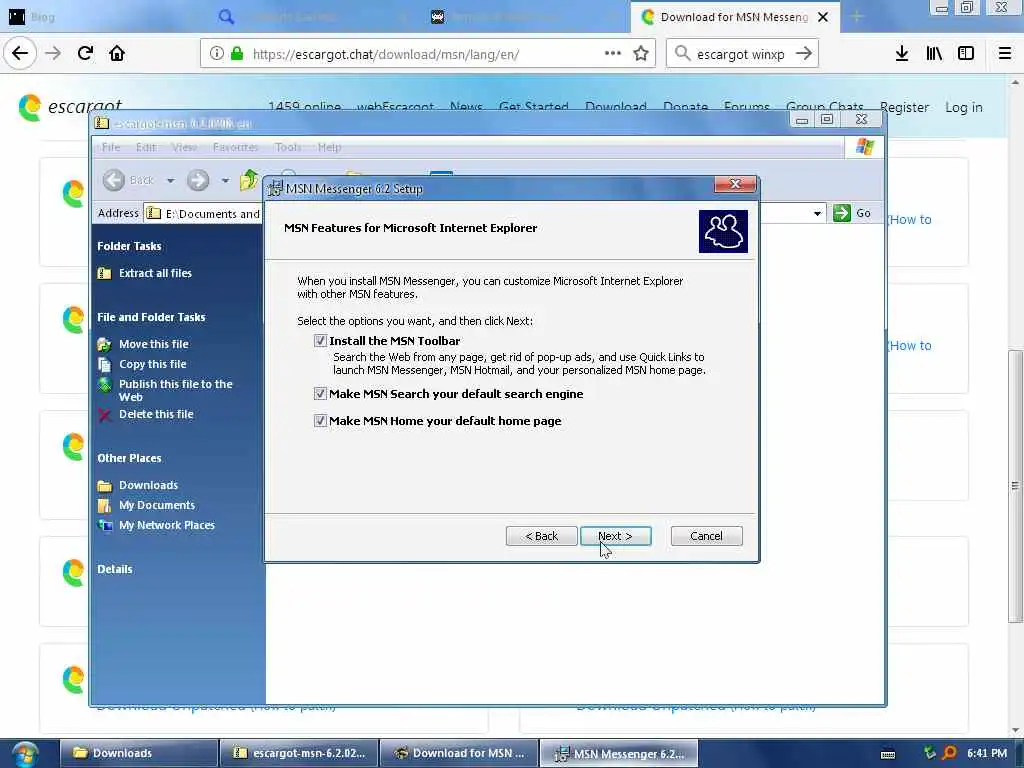Collapse the Other Places section
The image size is (1024, 768).
[x=129, y=458]
